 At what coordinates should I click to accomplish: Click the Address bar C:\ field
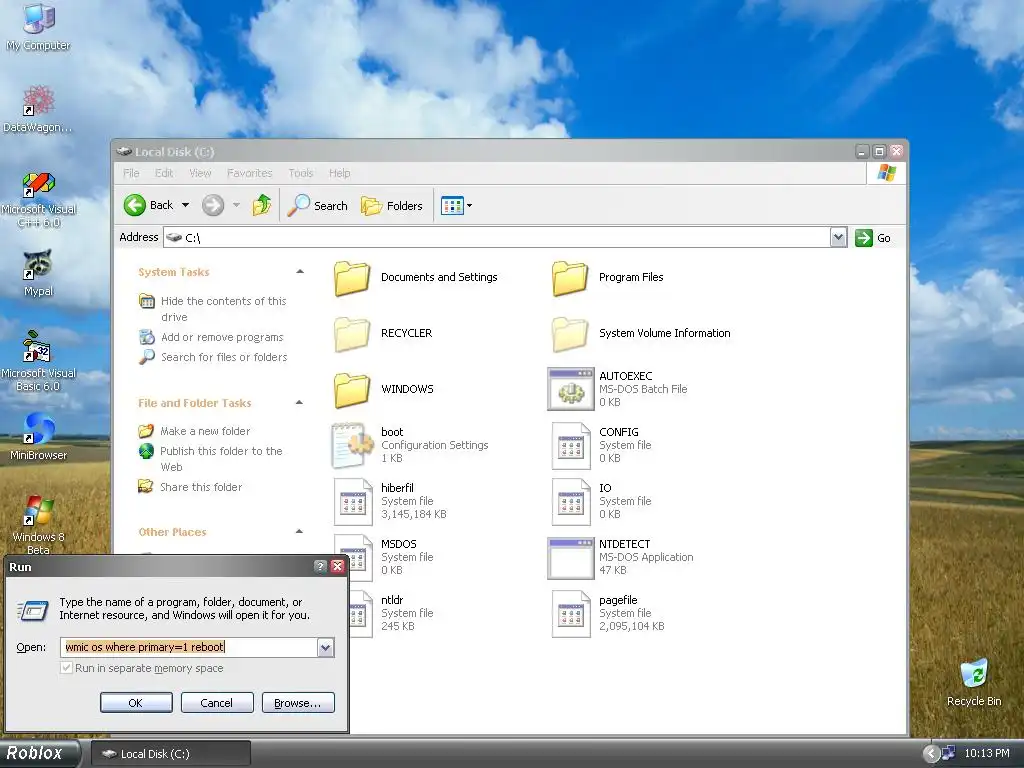coord(496,238)
